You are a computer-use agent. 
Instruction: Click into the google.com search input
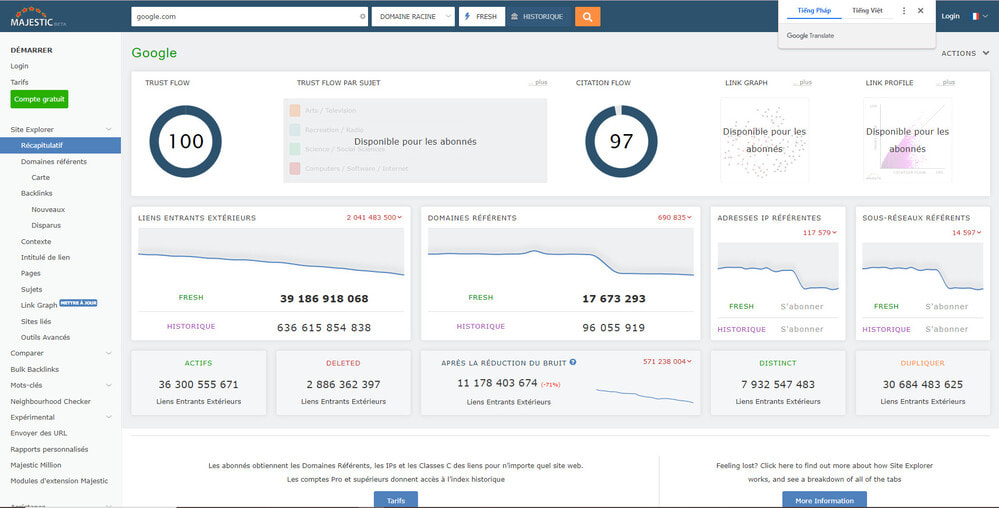(243, 17)
